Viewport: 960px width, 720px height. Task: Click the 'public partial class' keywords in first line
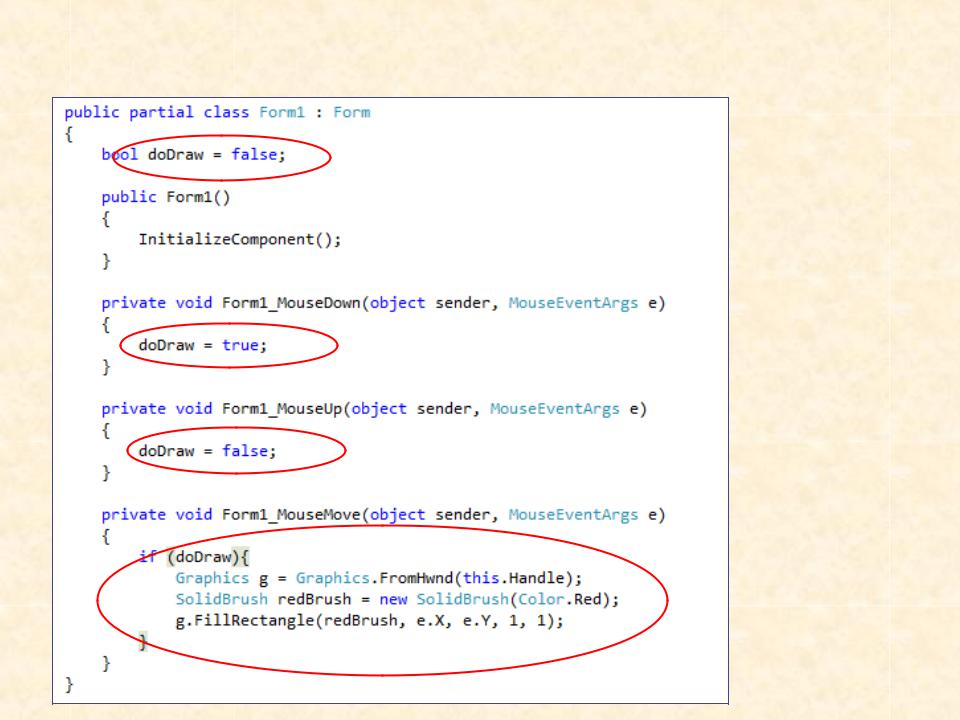pos(157,113)
